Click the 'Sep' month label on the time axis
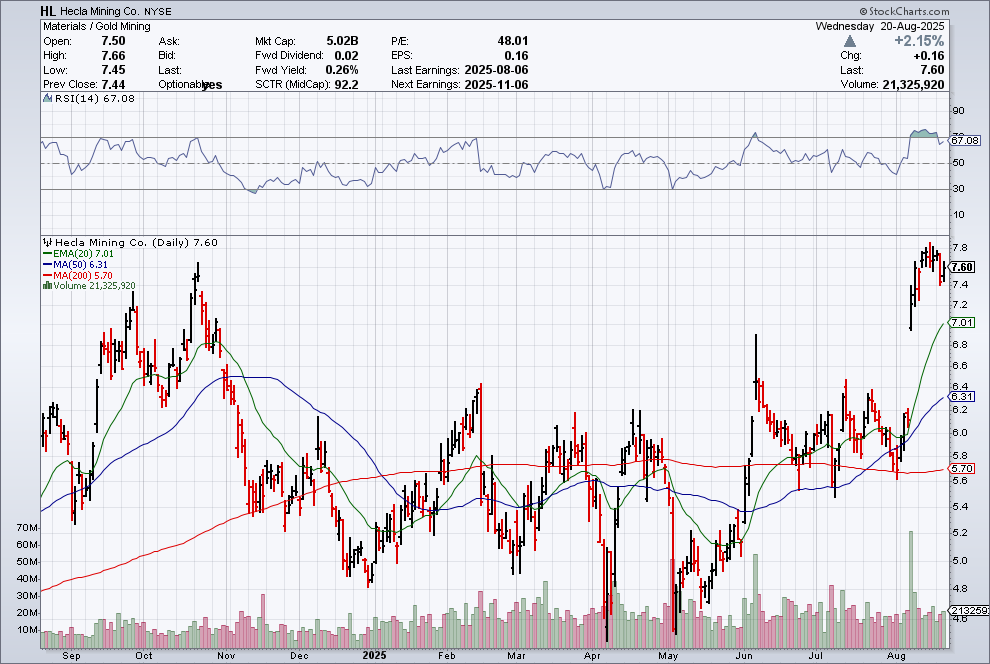The width and height of the screenshot is (990, 664). pyautogui.click(x=71, y=656)
